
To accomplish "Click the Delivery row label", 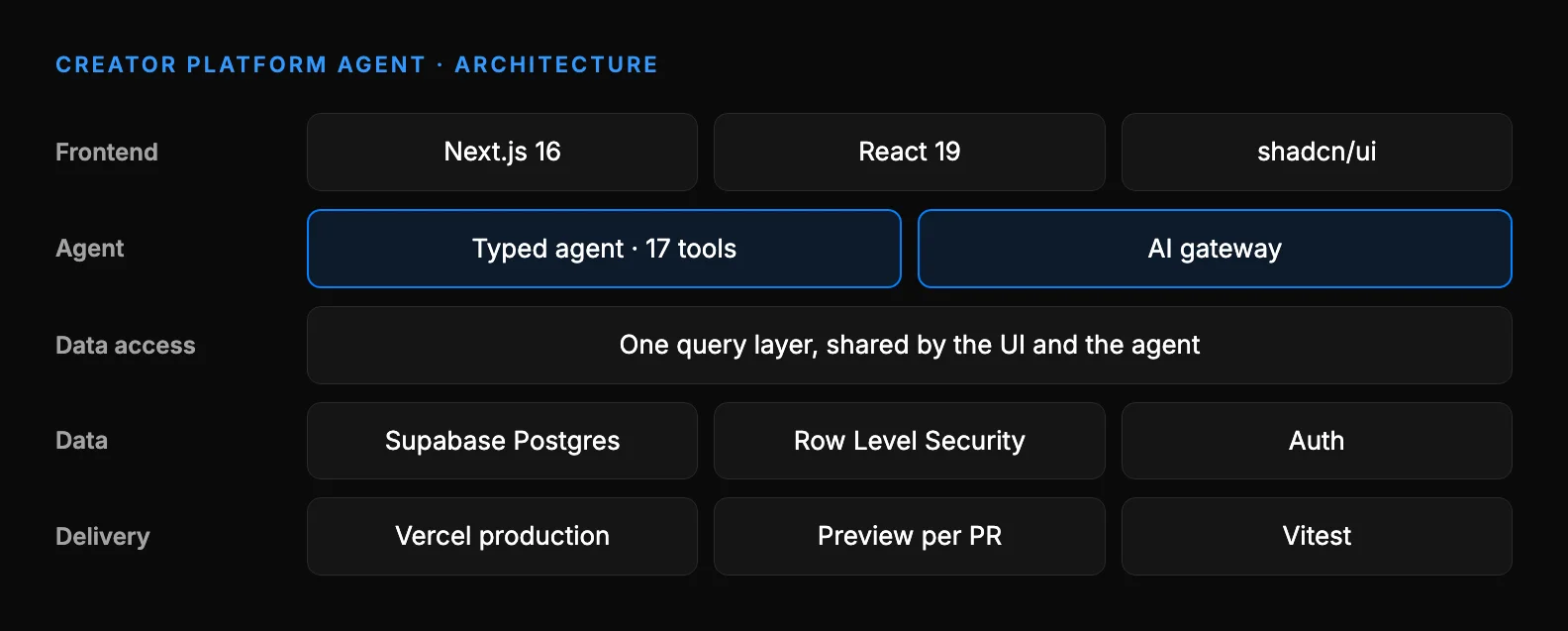I will point(103,537).
